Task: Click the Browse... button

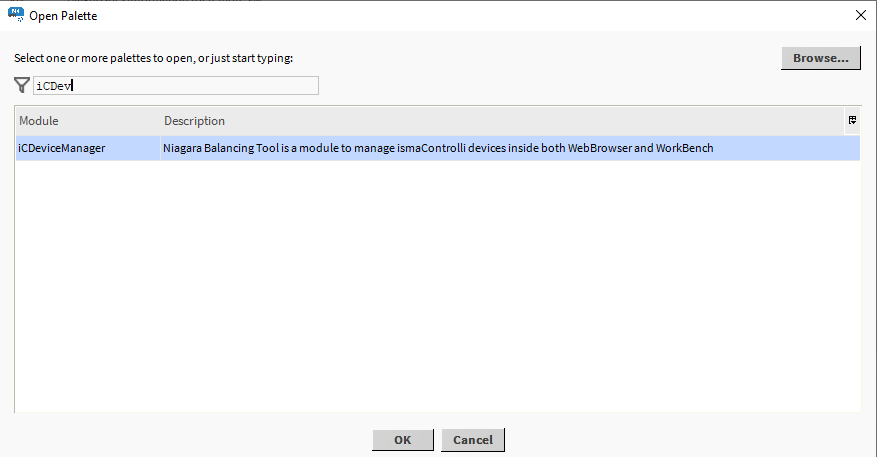Action: coord(820,58)
